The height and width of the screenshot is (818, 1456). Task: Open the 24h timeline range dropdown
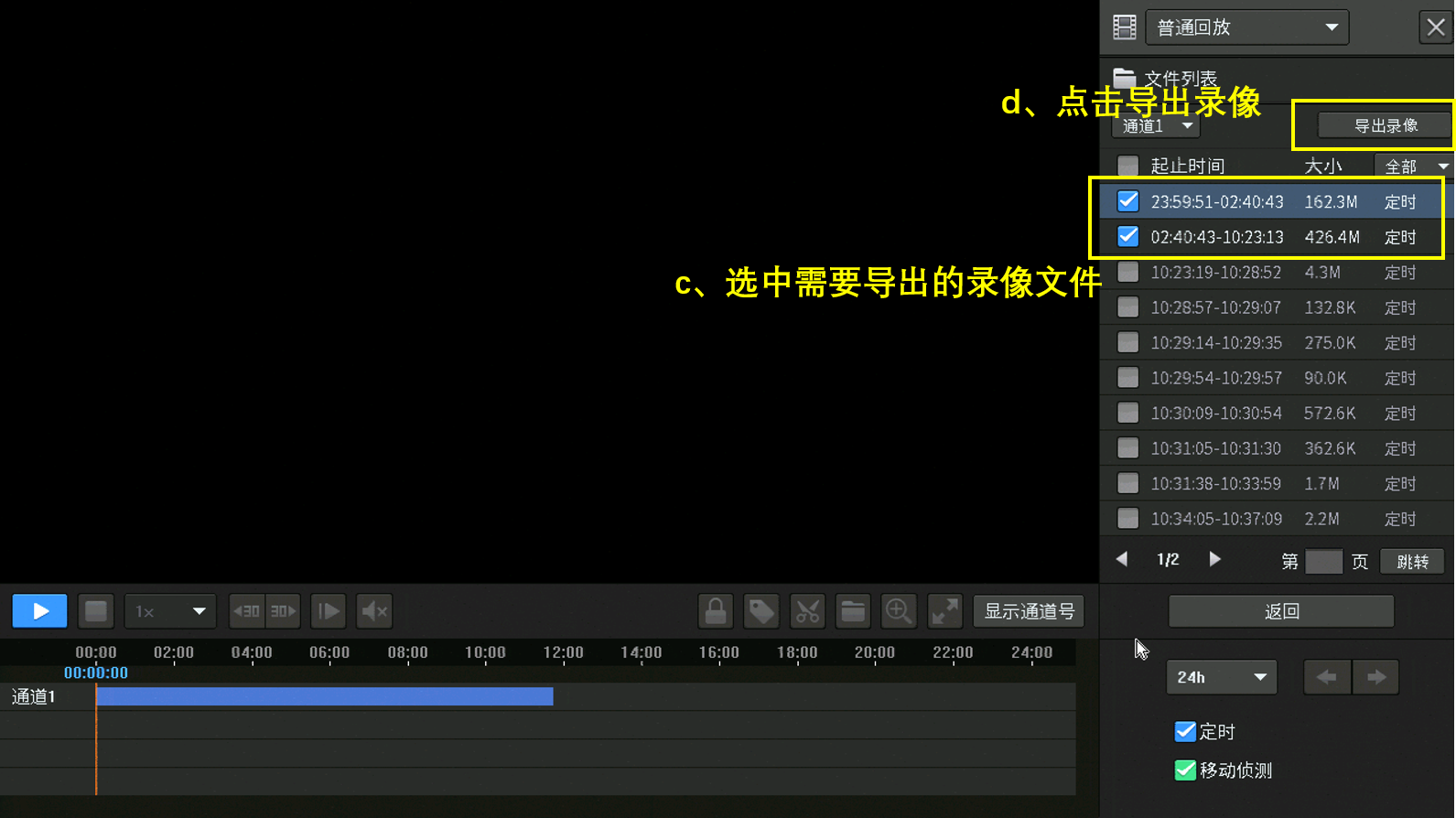click(1222, 677)
